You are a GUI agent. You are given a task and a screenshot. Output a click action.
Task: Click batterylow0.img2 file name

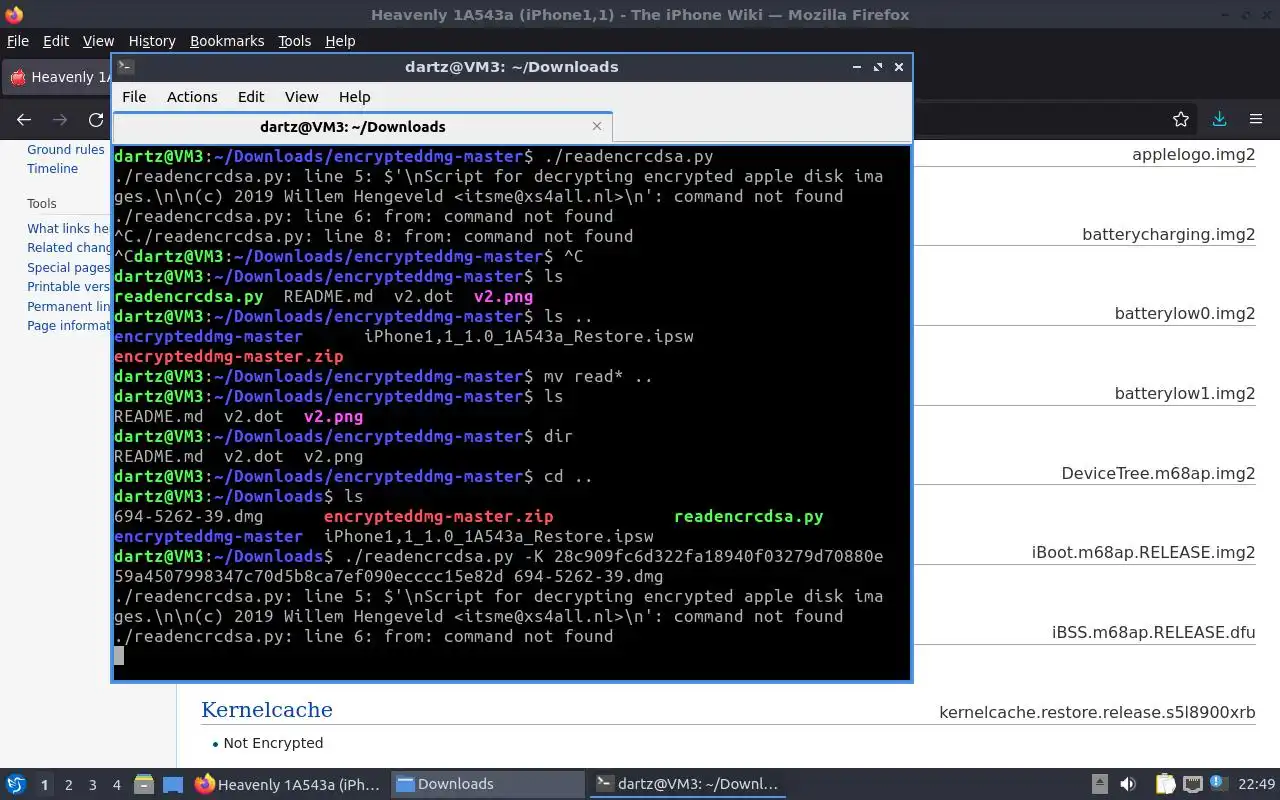pyautogui.click(x=1185, y=313)
